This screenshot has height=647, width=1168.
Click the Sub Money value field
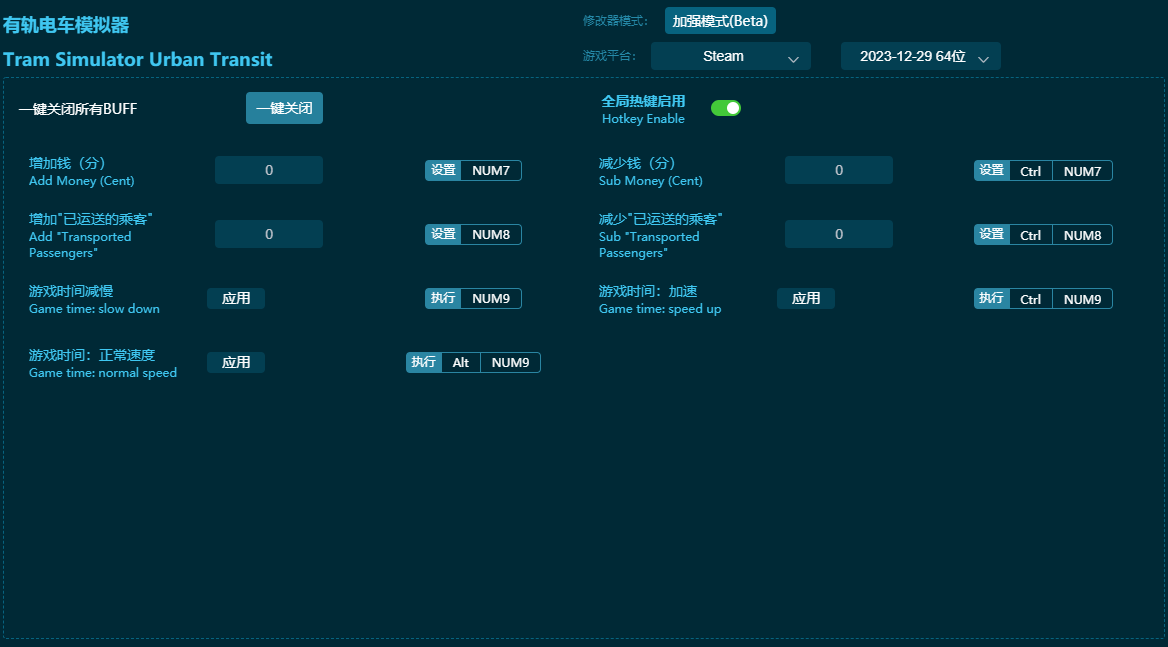point(838,170)
